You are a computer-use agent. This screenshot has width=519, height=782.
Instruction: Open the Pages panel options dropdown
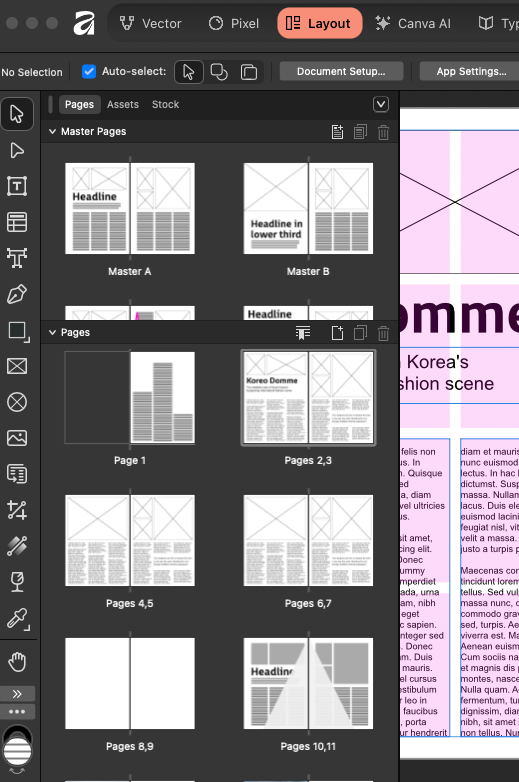pos(381,104)
